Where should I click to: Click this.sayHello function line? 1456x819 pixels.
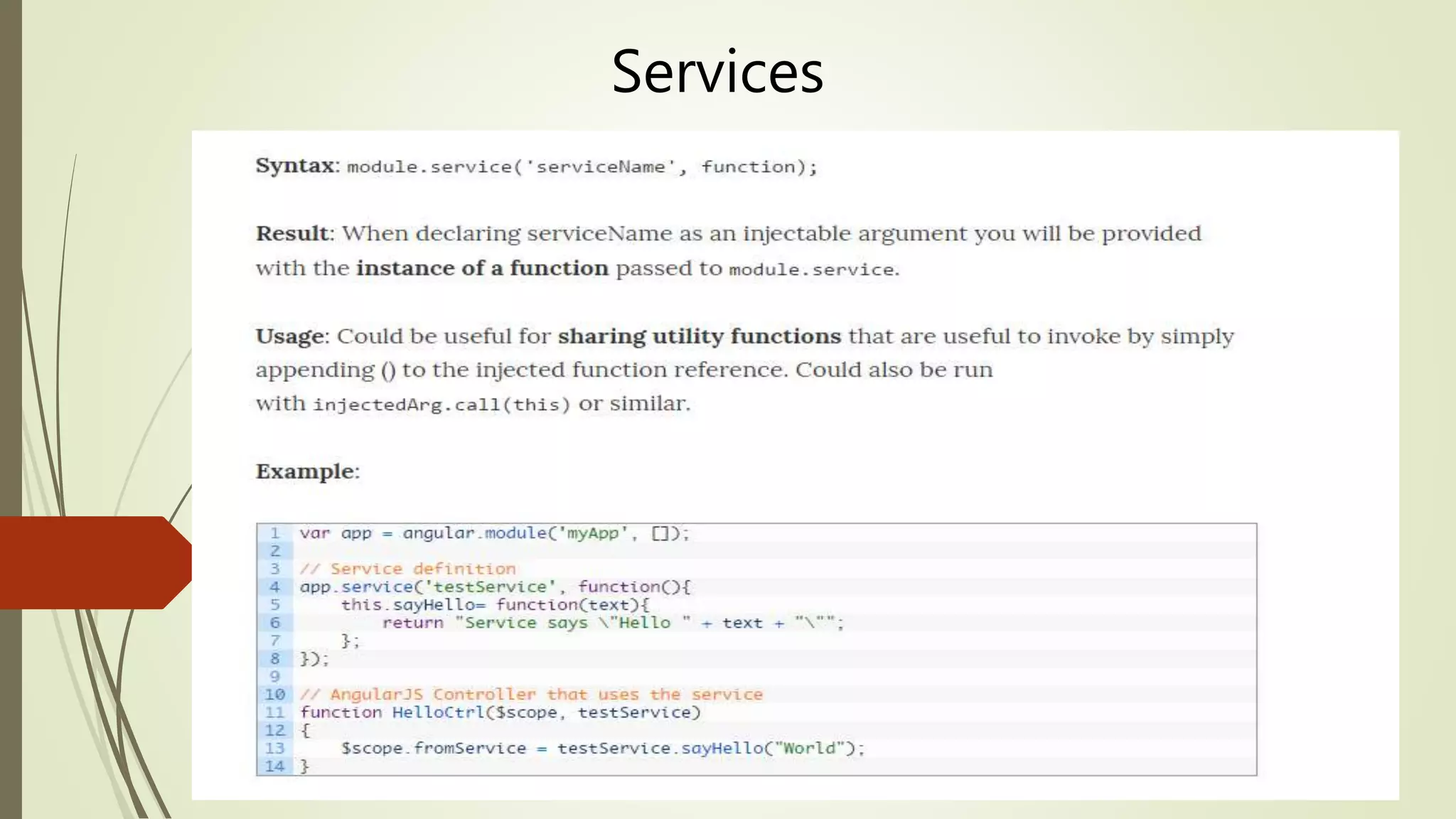point(495,605)
